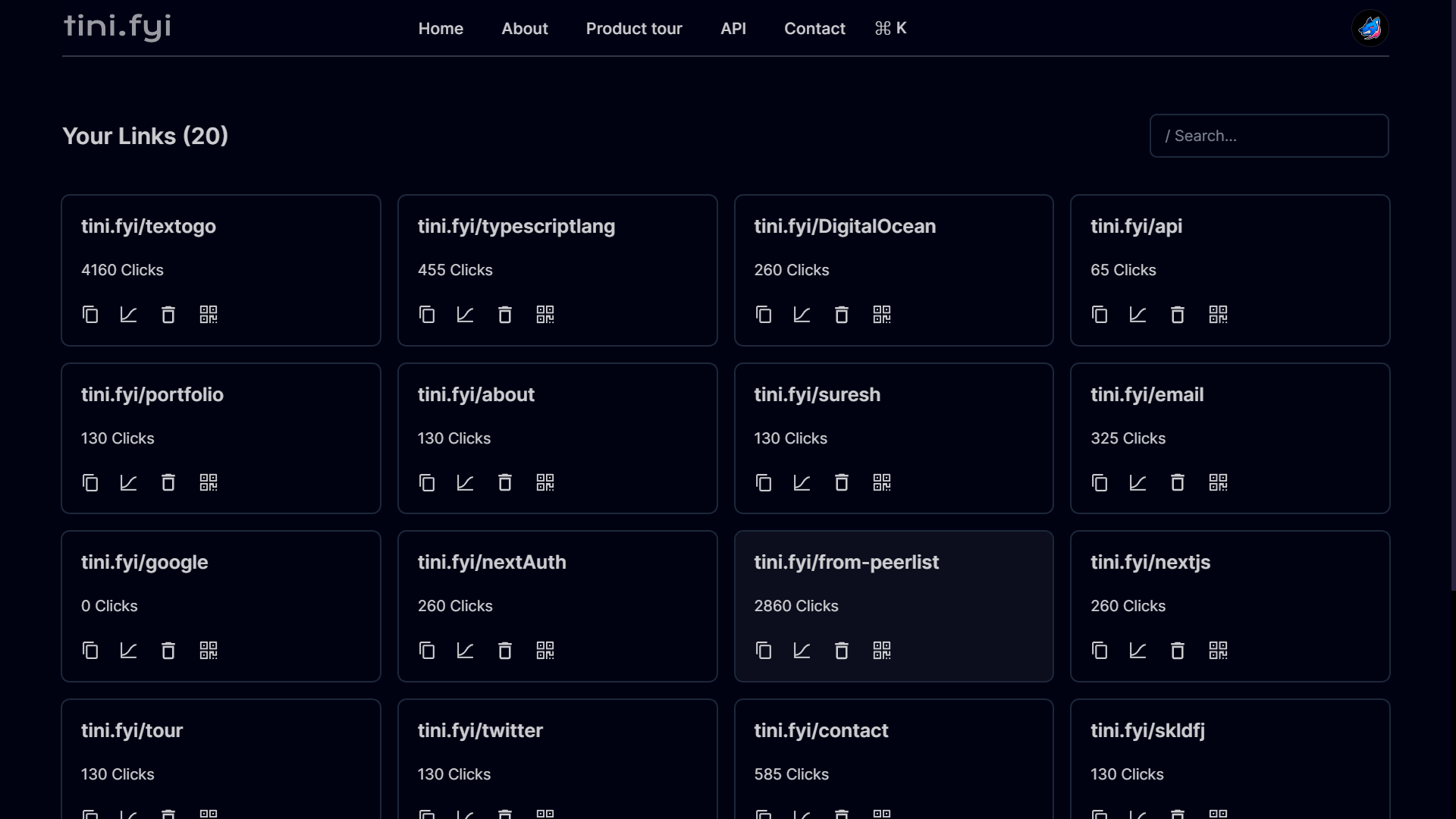
Task: Show QR code for tini.fyi/nextjs
Action: [1218, 651]
